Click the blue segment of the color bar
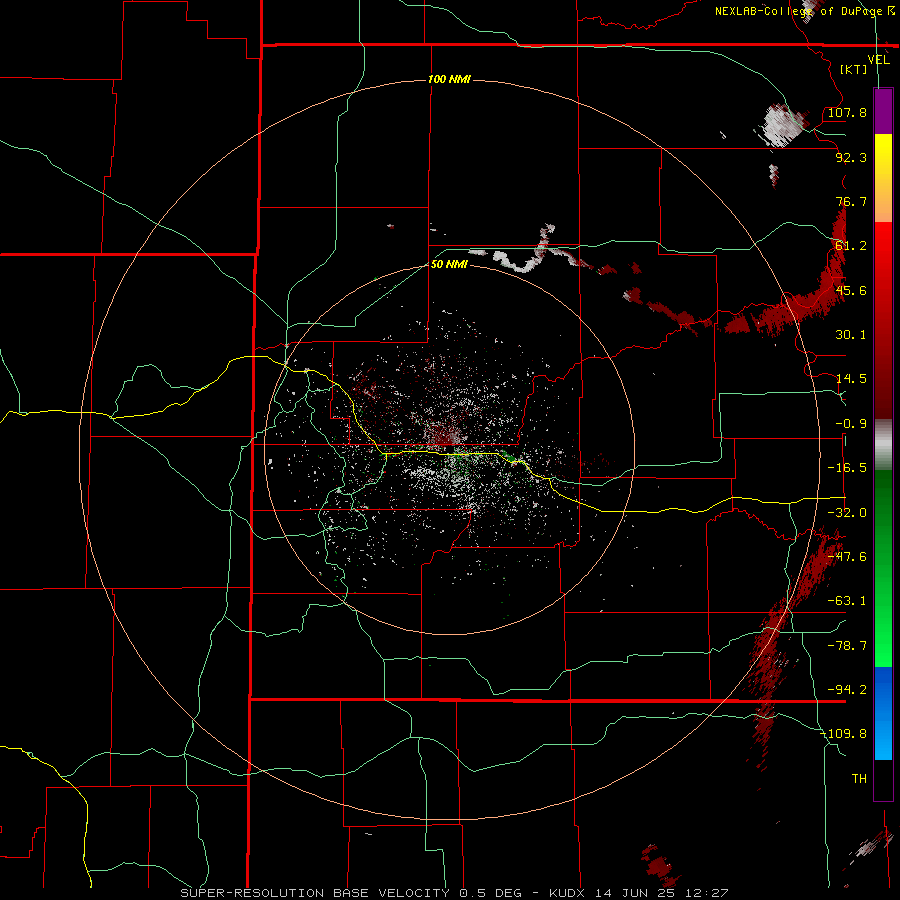This screenshot has height=900, width=900. [883, 713]
